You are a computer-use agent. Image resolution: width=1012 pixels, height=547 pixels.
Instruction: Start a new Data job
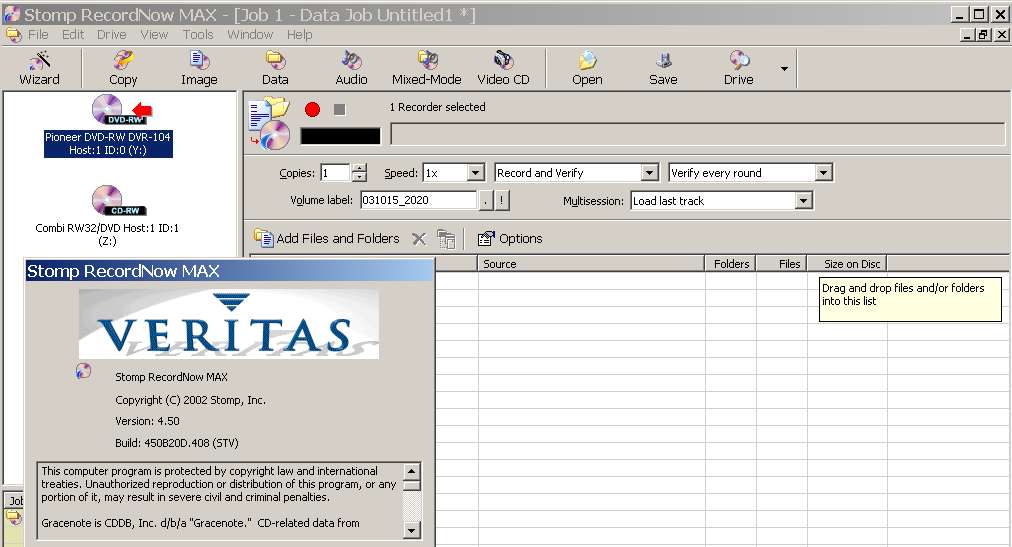pos(275,68)
